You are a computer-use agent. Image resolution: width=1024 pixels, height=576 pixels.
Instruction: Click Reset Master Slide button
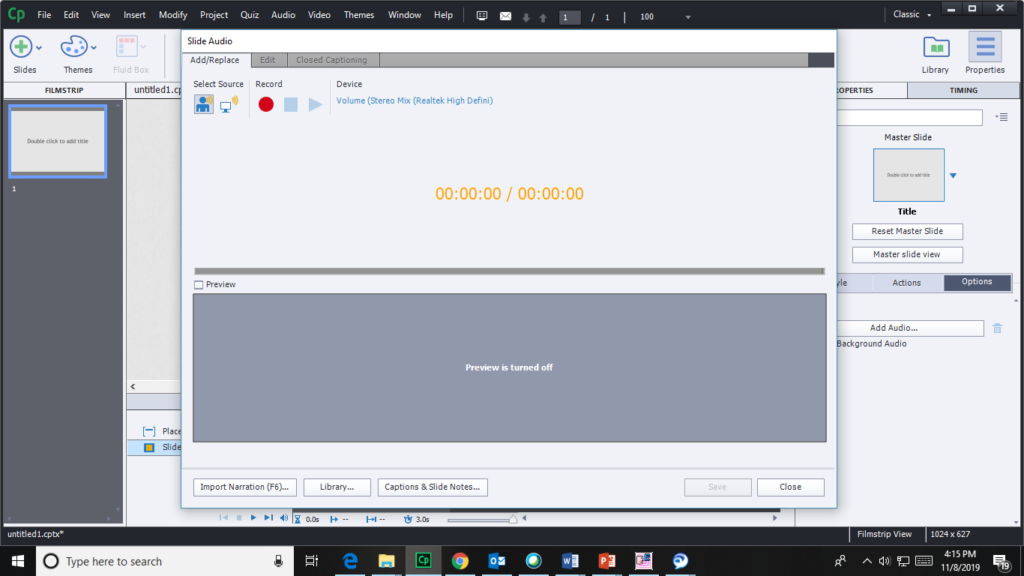(x=907, y=231)
